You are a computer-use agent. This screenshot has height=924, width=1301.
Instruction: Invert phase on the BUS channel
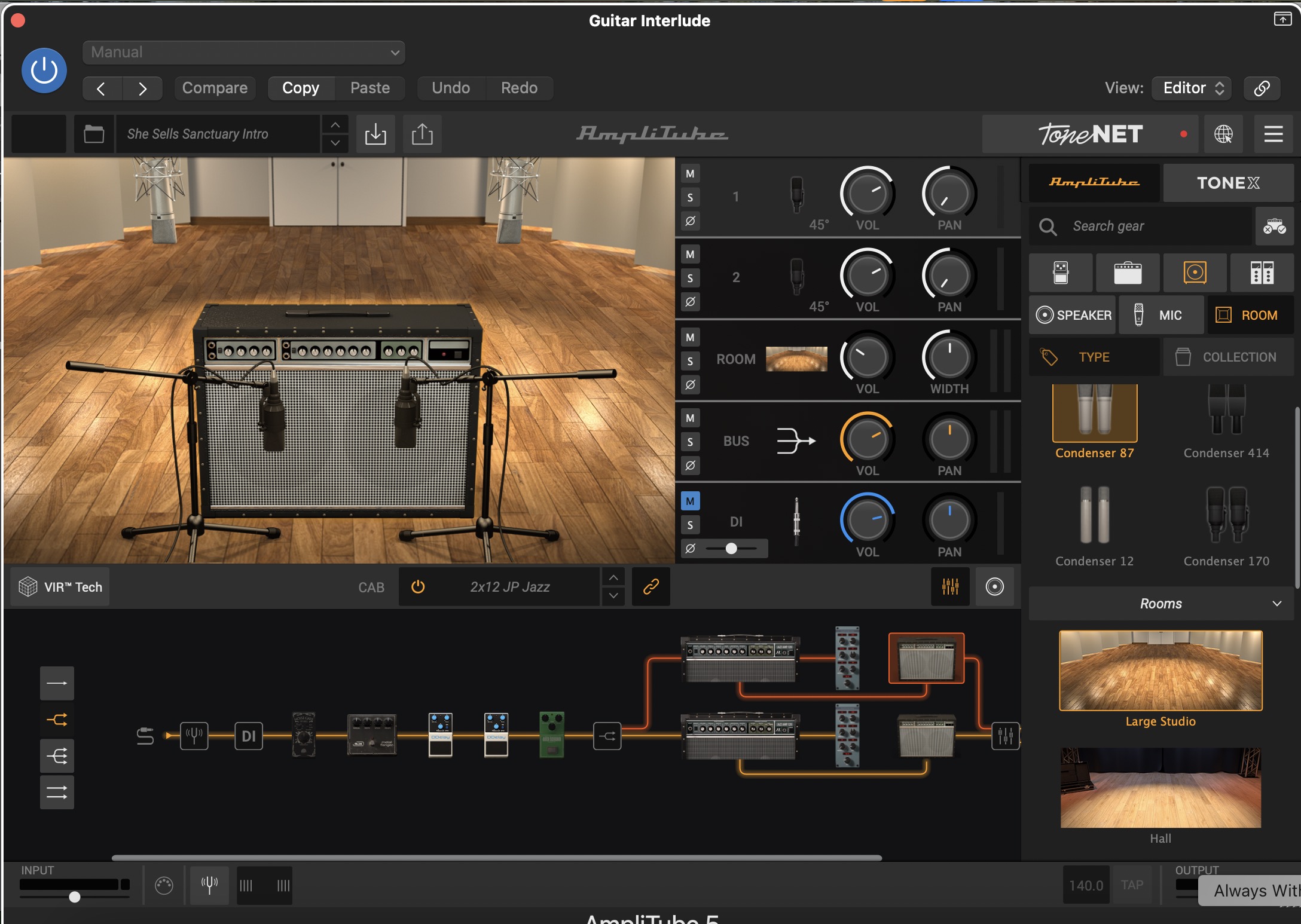coord(690,465)
